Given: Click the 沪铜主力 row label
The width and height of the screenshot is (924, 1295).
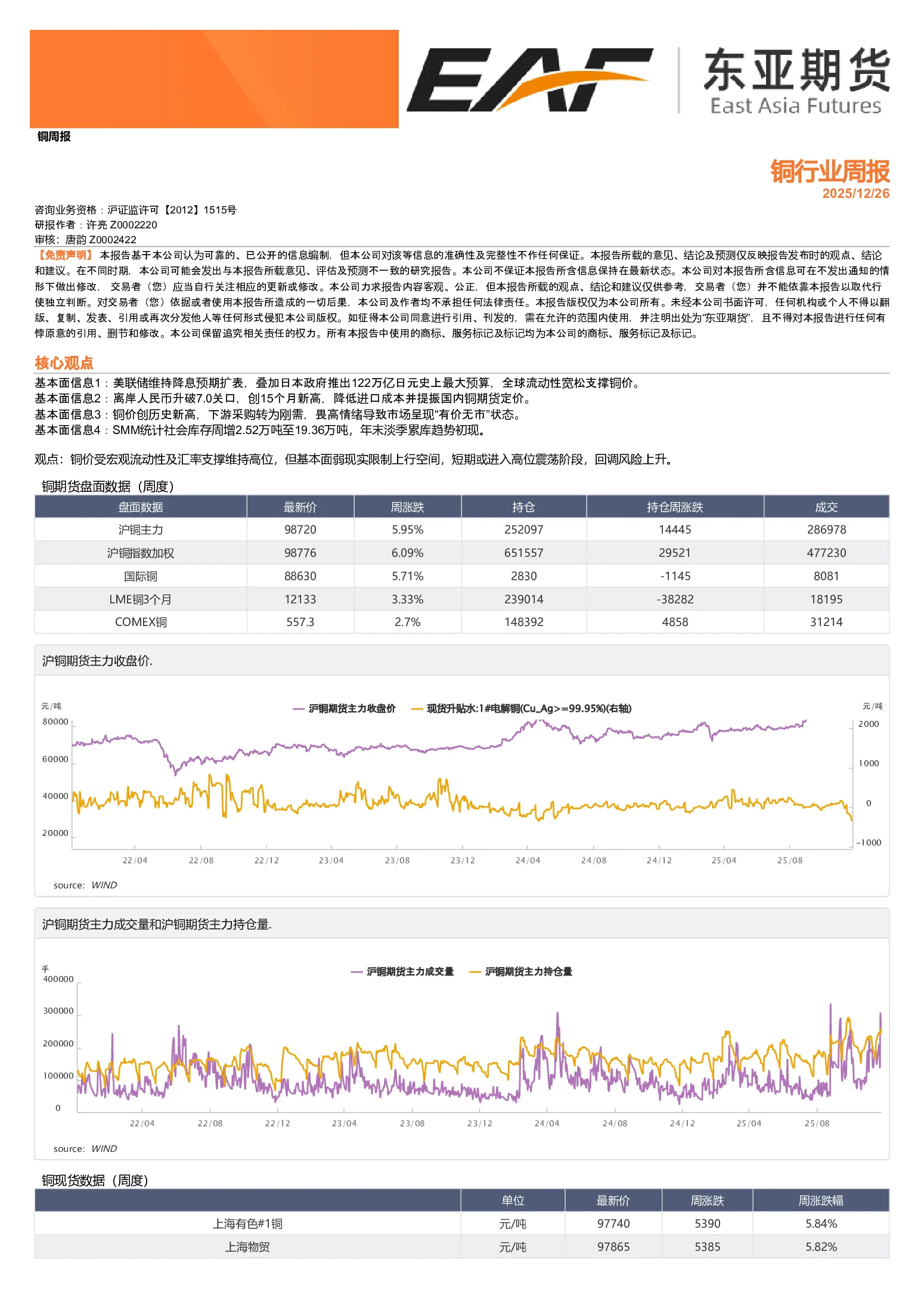Looking at the screenshot, I should (141, 529).
